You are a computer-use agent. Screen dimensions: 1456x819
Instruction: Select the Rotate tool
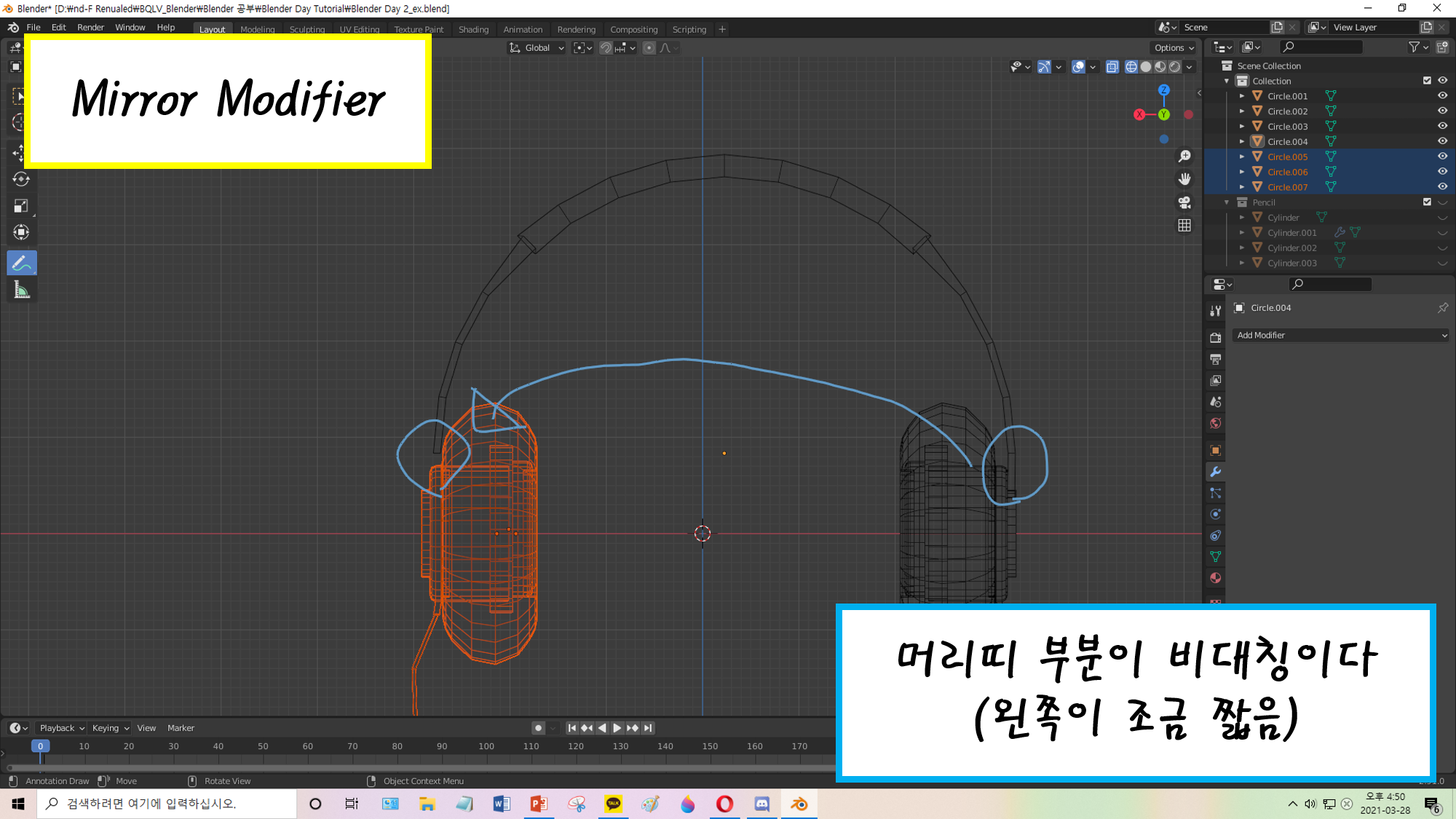[x=21, y=179]
